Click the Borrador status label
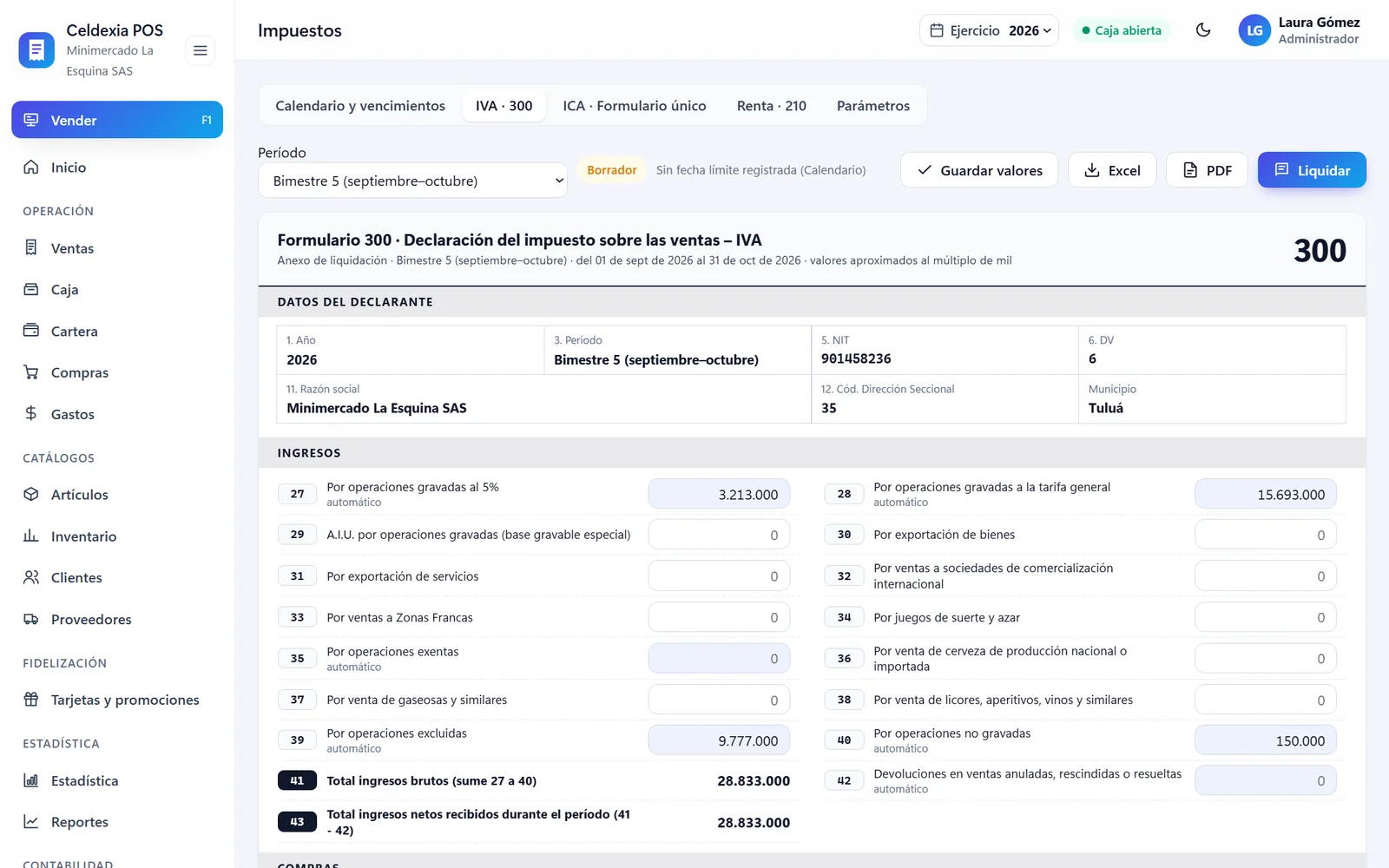1389x868 pixels. [x=612, y=170]
